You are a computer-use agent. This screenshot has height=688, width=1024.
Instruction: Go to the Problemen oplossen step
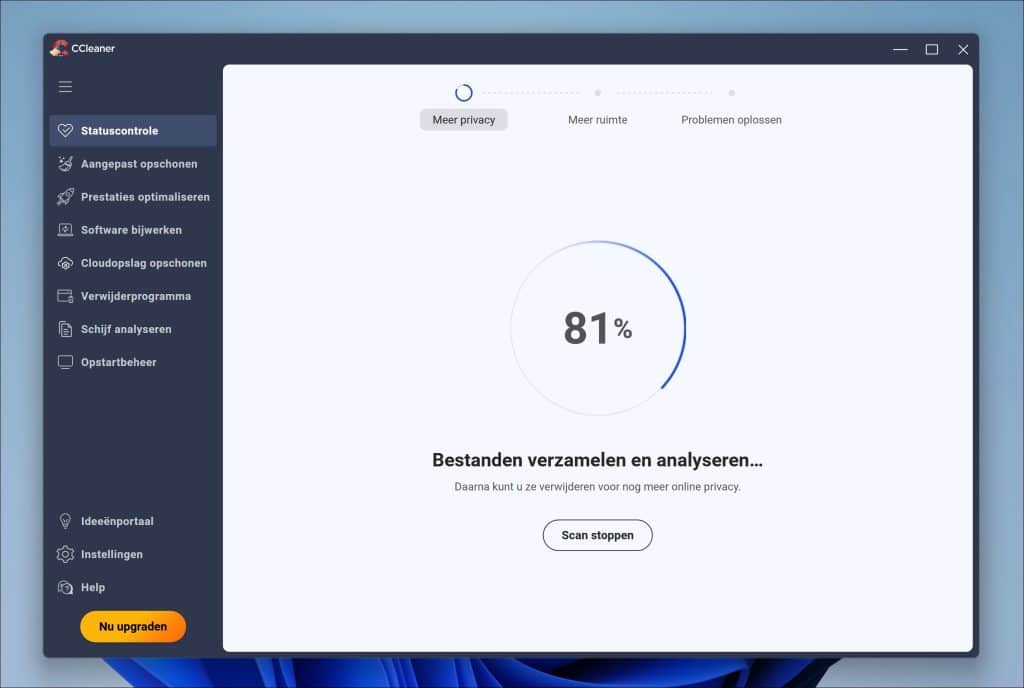point(731,120)
